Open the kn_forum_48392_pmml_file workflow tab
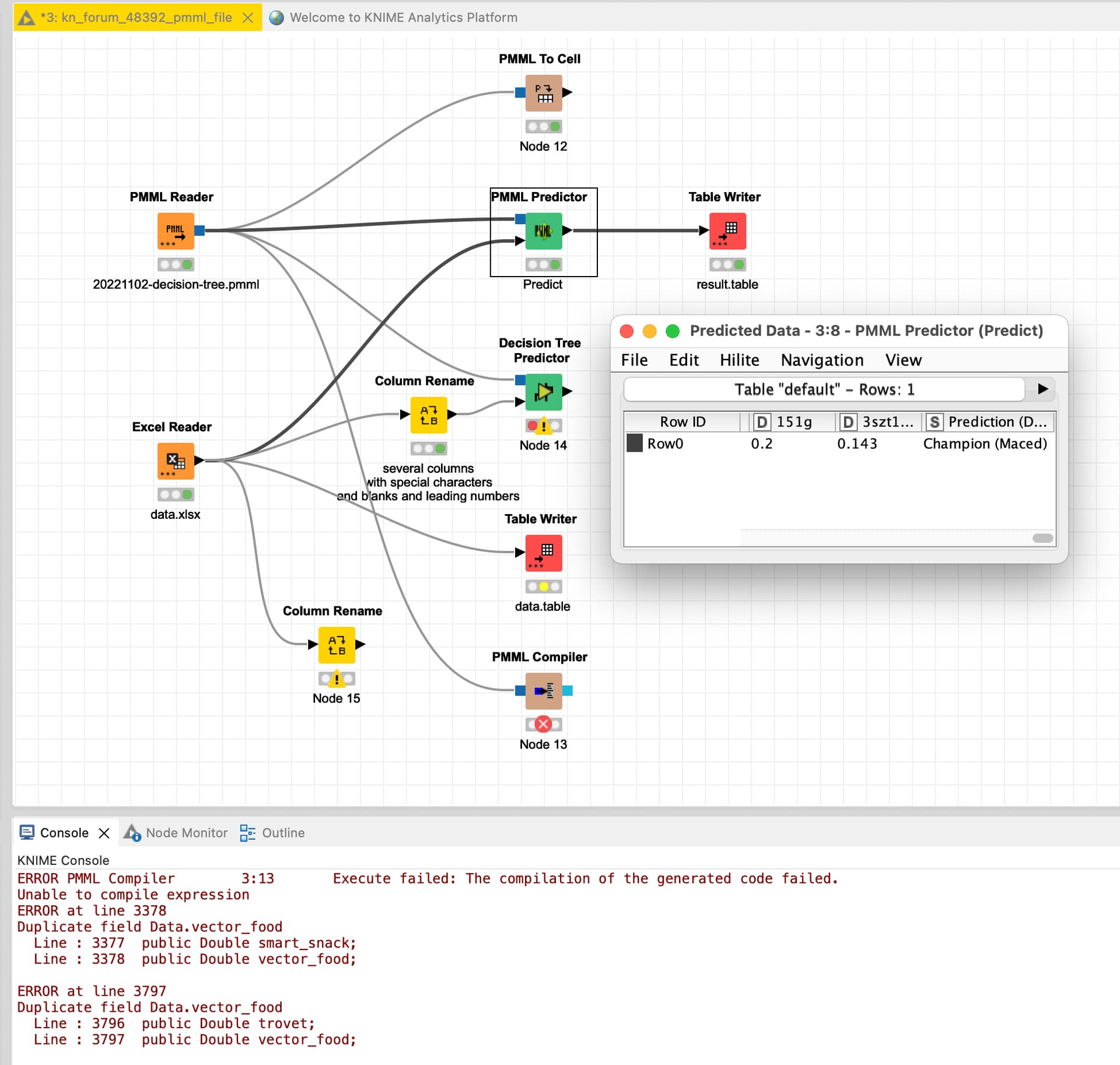1120x1065 pixels. (x=136, y=18)
